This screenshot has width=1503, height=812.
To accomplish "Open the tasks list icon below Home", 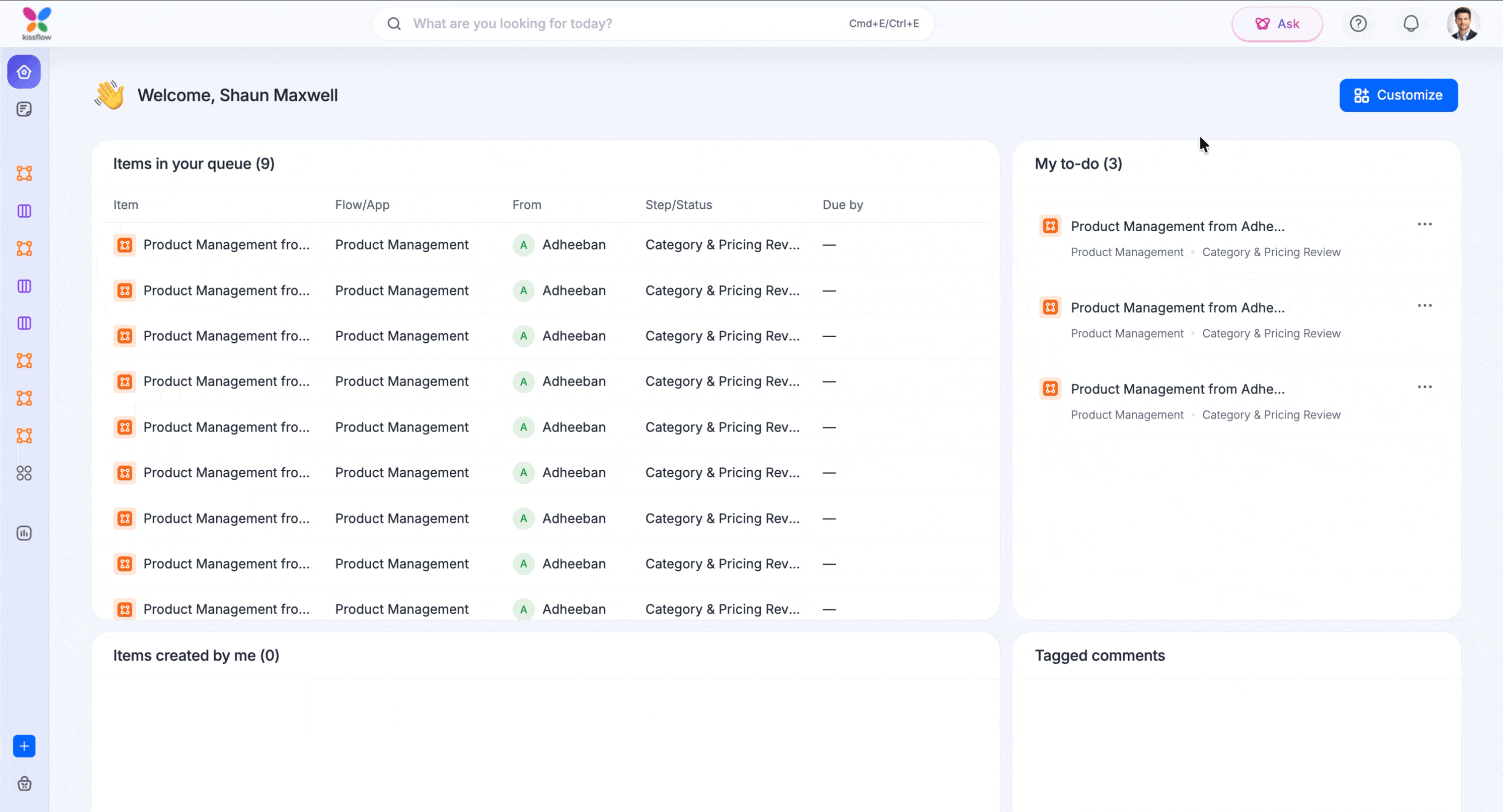I will 24,109.
